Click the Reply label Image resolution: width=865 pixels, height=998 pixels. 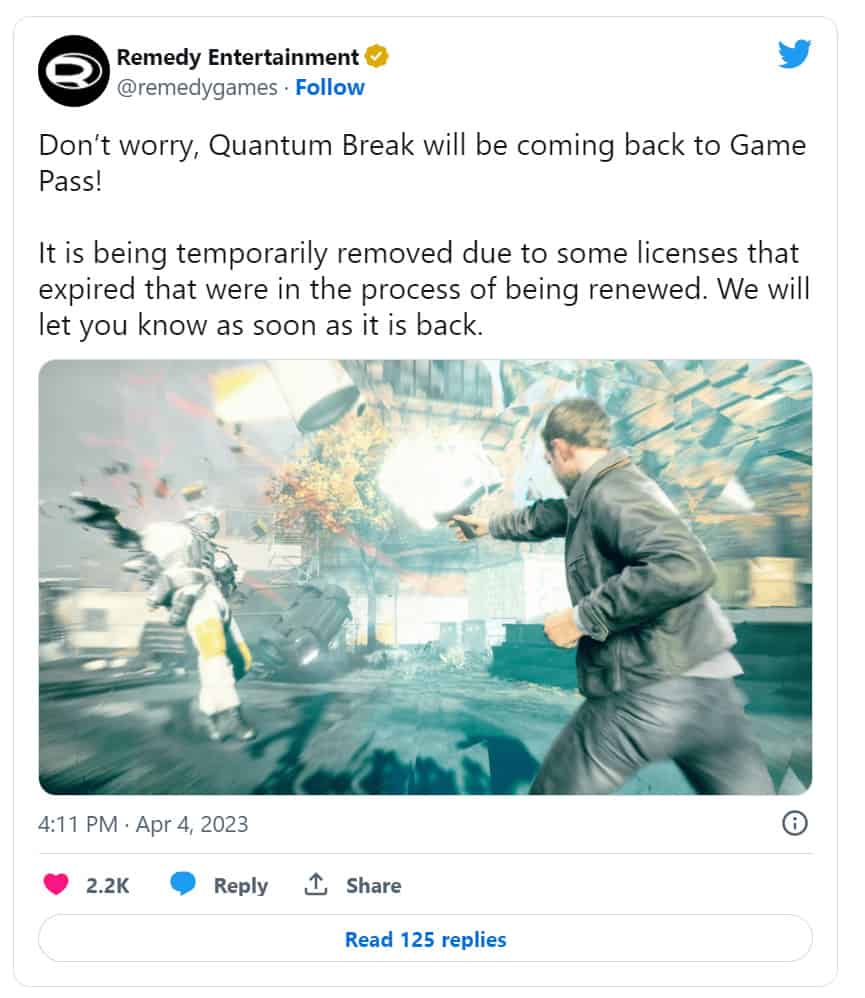point(241,885)
